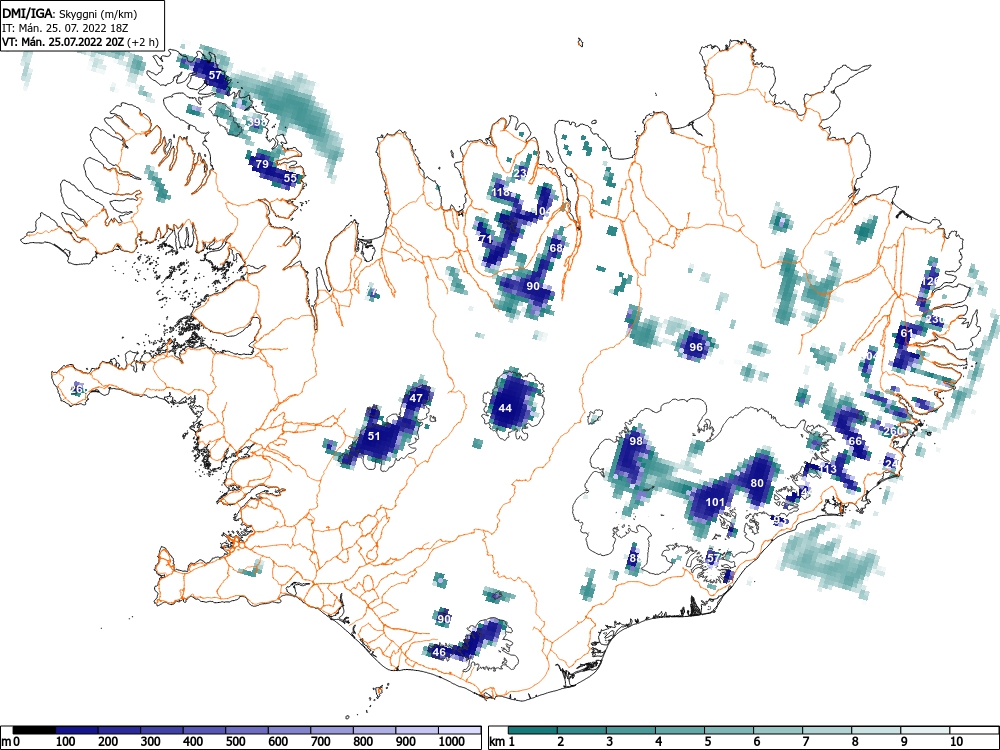Click the visibility value '44' on the central glacier
This screenshot has height=750, width=1000.
(505, 408)
